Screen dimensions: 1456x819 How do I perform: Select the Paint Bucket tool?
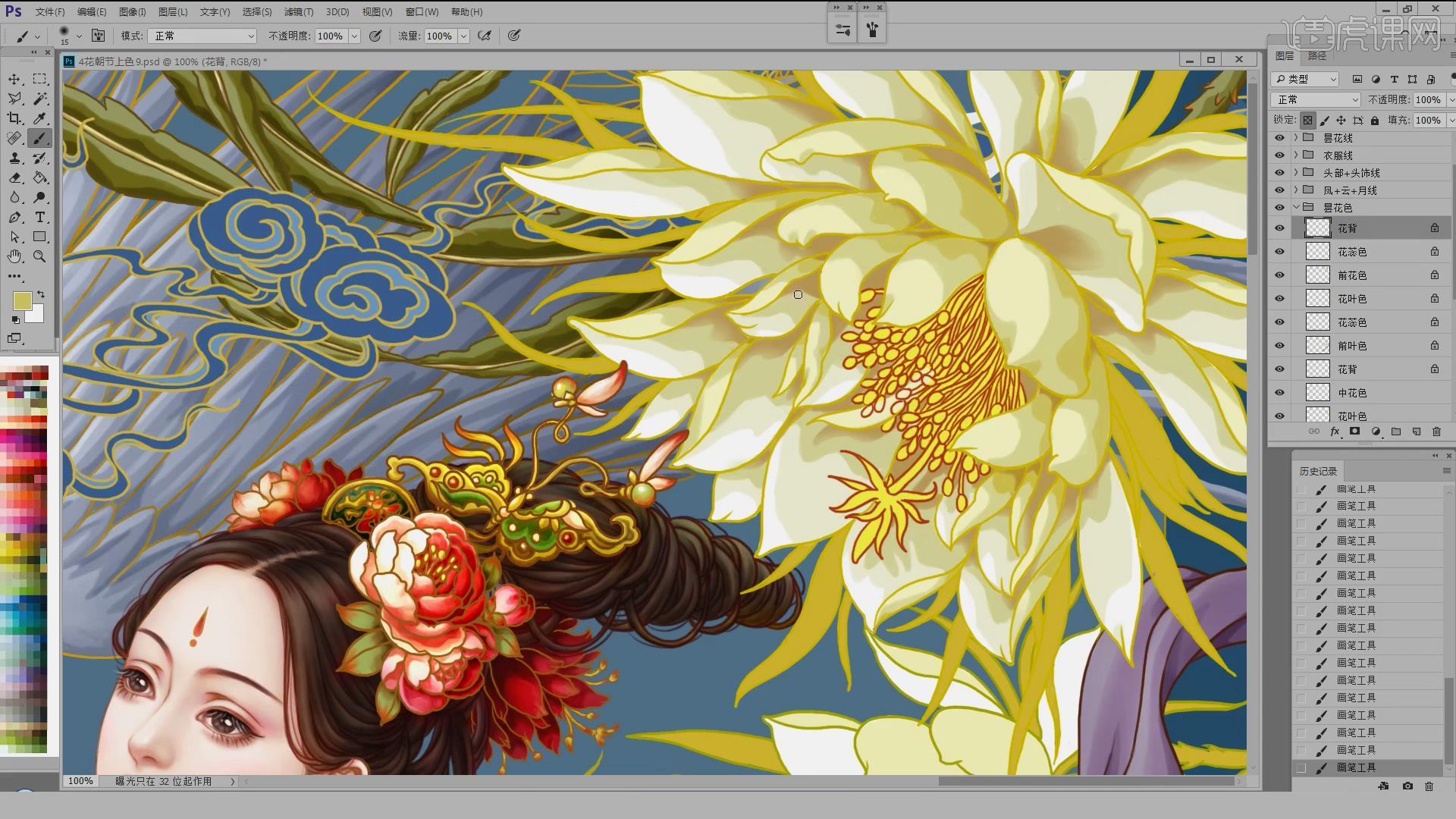[x=40, y=177]
